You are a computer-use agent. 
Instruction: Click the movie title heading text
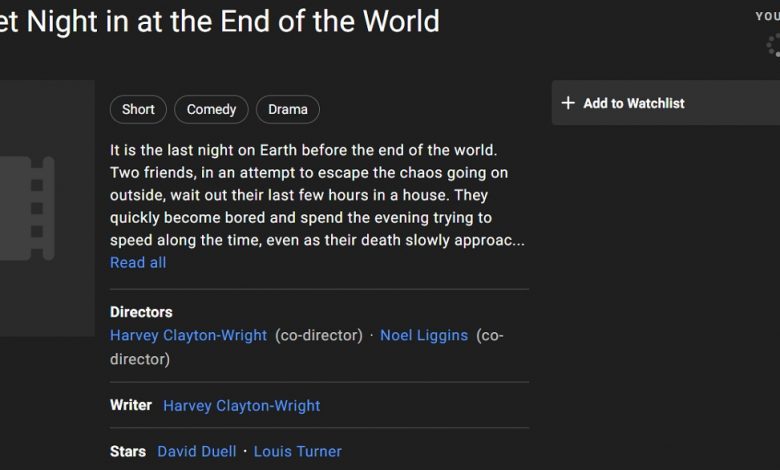point(219,21)
